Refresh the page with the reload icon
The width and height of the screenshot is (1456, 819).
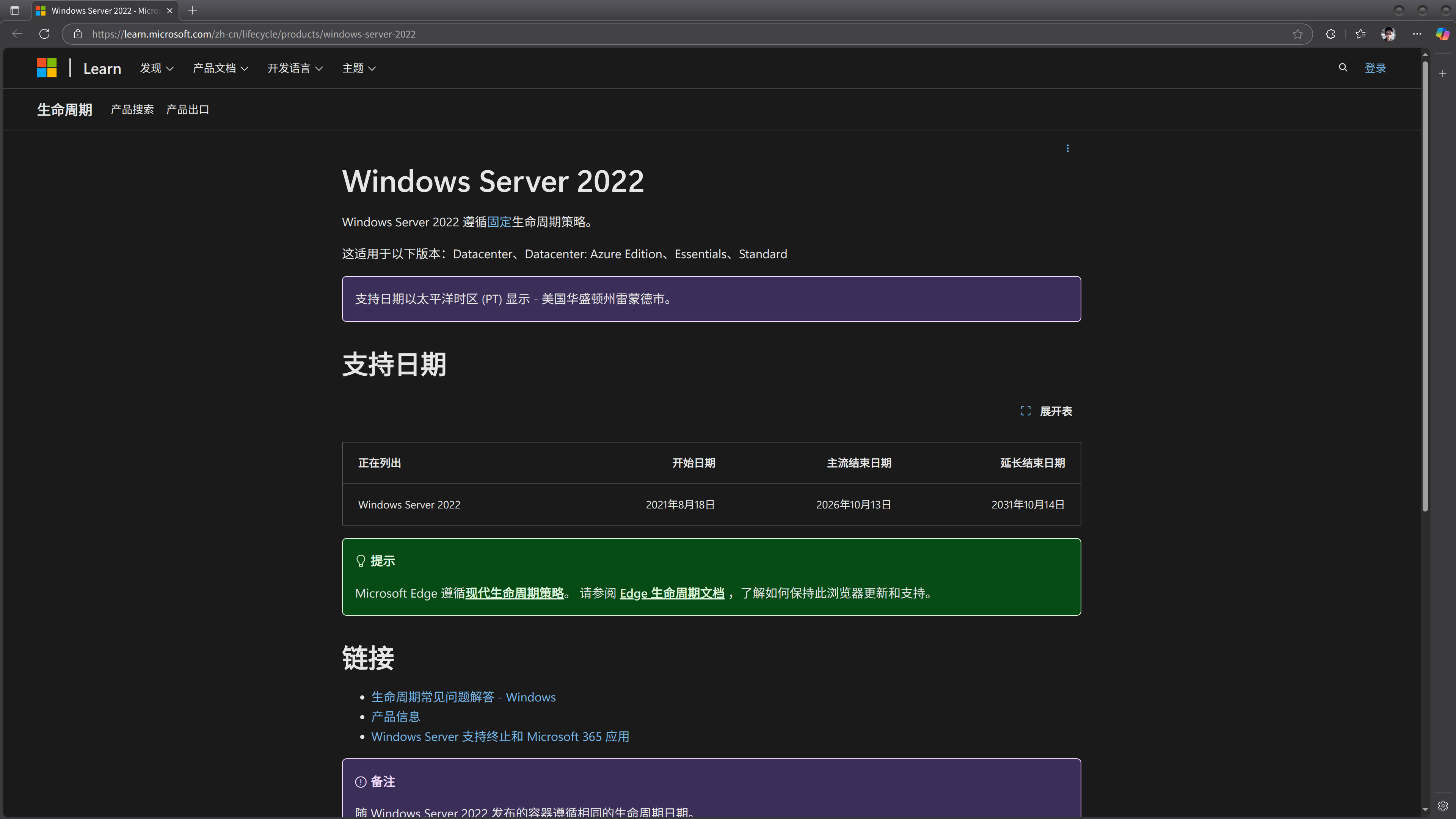pos(44,34)
